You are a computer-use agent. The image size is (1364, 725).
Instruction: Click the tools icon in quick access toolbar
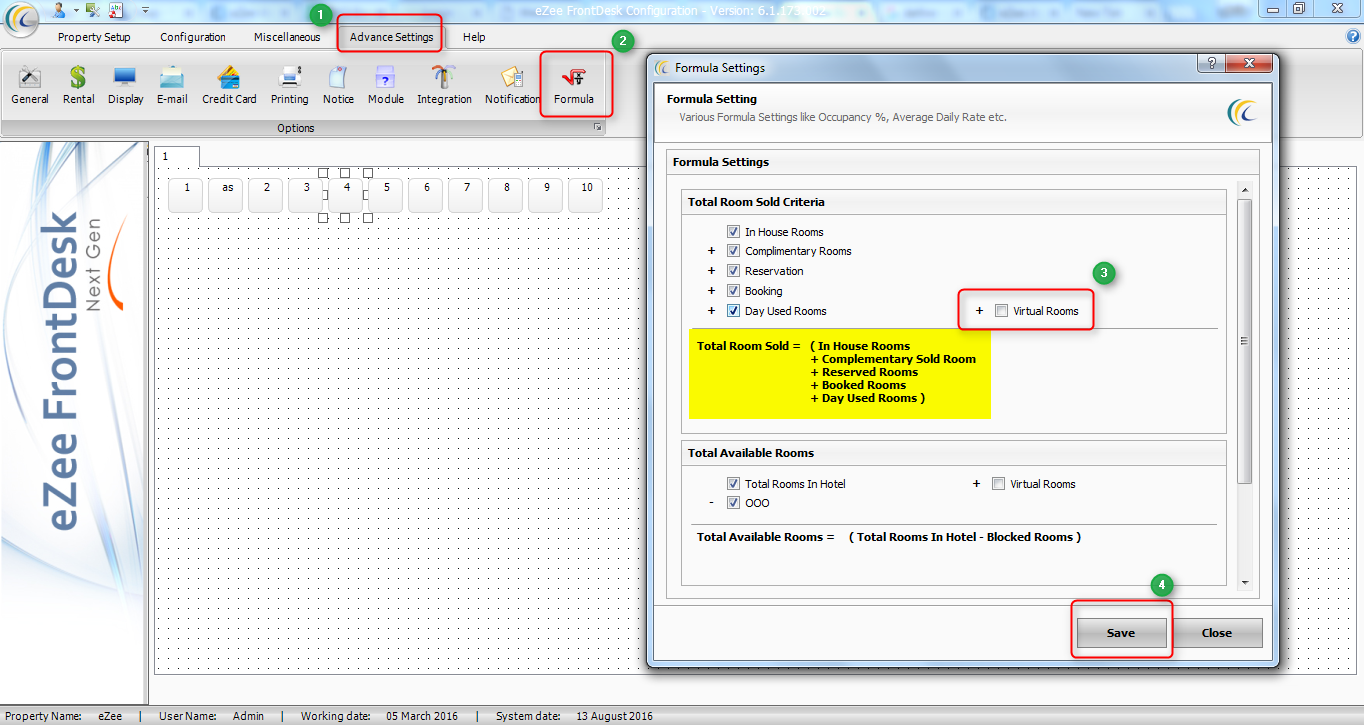click(x=92, y=9)
